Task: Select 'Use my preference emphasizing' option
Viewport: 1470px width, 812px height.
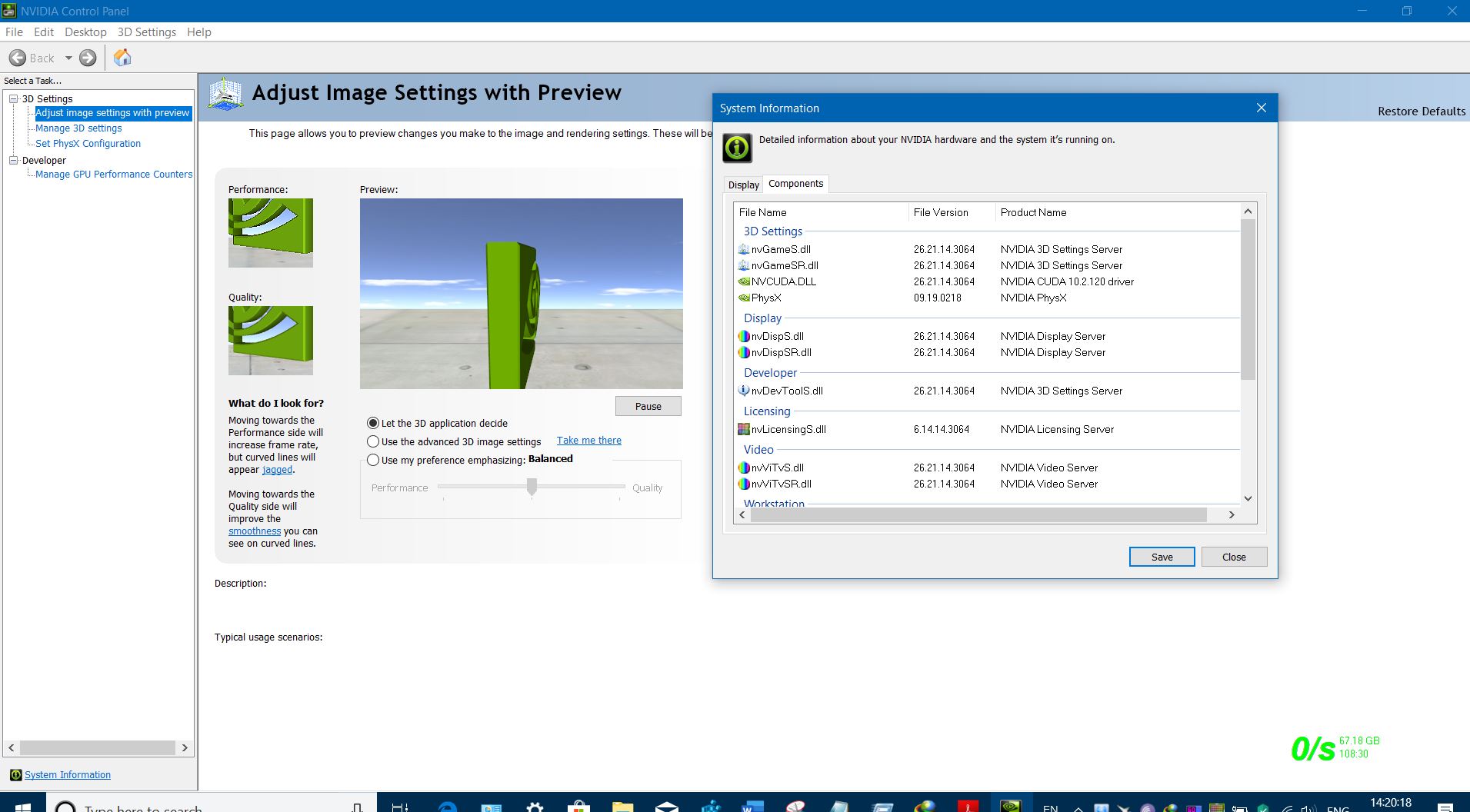Action: 373,460
